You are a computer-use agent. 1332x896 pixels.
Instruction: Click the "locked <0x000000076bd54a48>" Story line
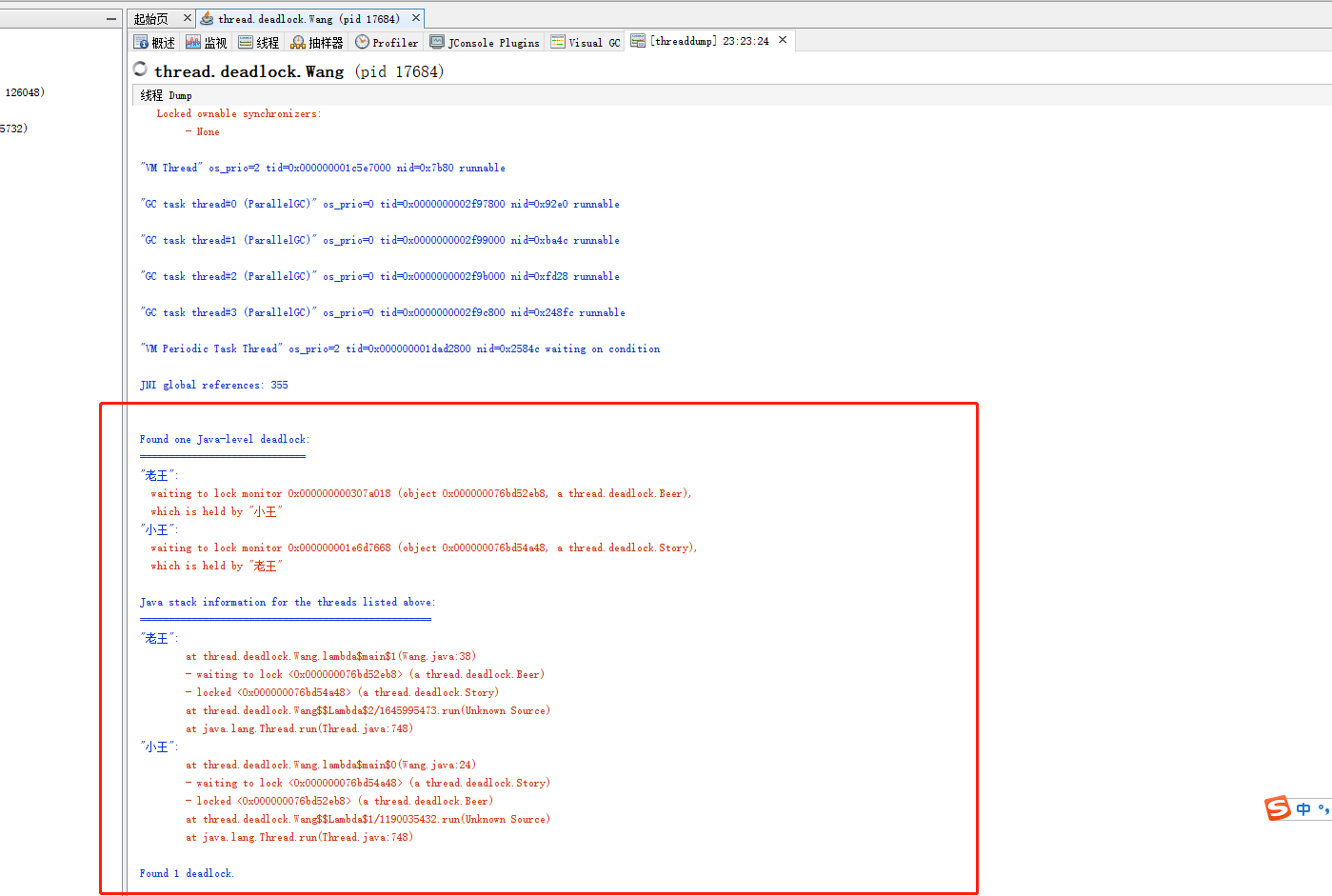[342, 692]
